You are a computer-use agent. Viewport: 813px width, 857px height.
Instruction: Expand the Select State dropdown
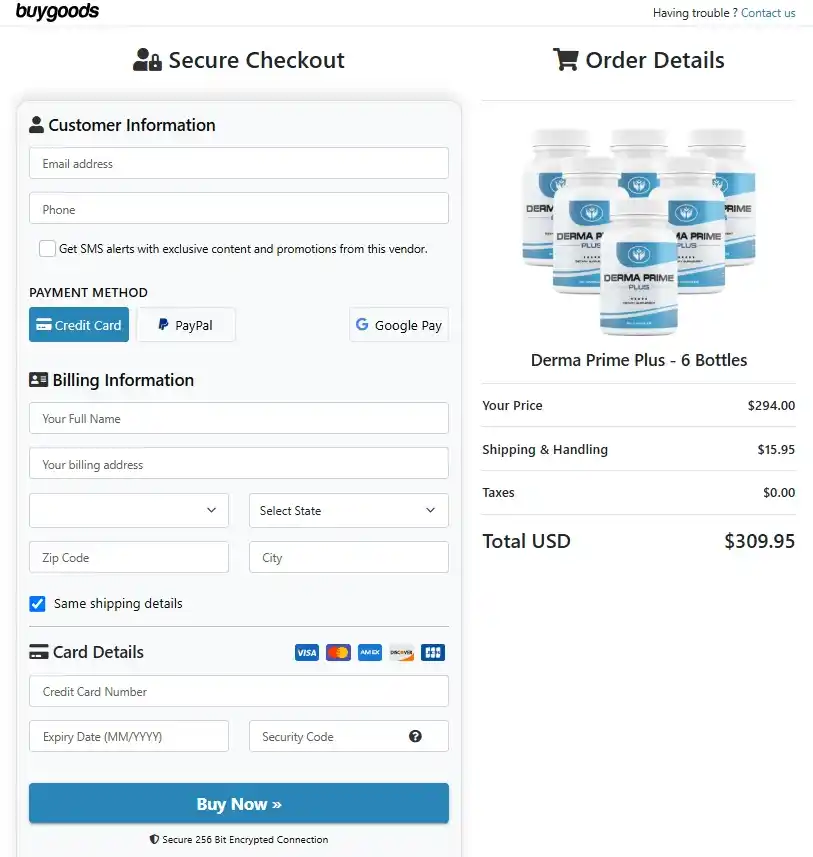[349, 510]
